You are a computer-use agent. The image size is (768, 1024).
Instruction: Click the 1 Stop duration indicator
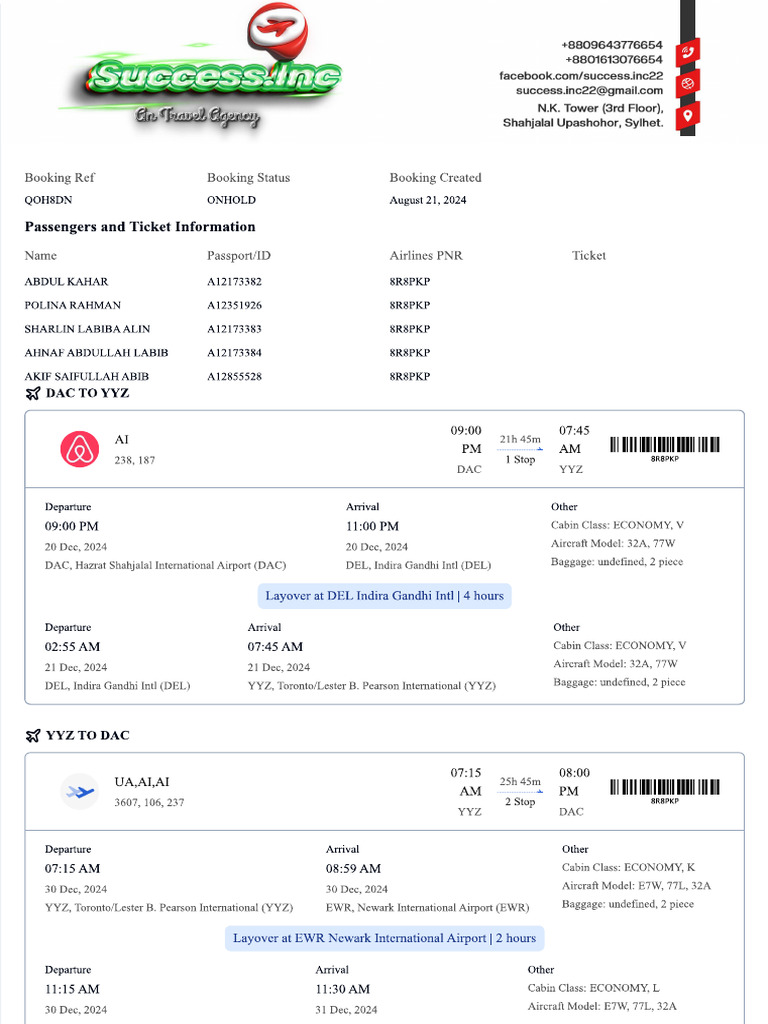[x=519, y=459]
